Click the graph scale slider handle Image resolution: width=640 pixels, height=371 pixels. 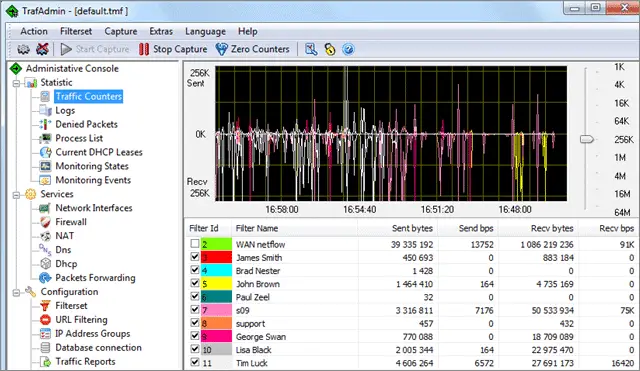(587, 139)
